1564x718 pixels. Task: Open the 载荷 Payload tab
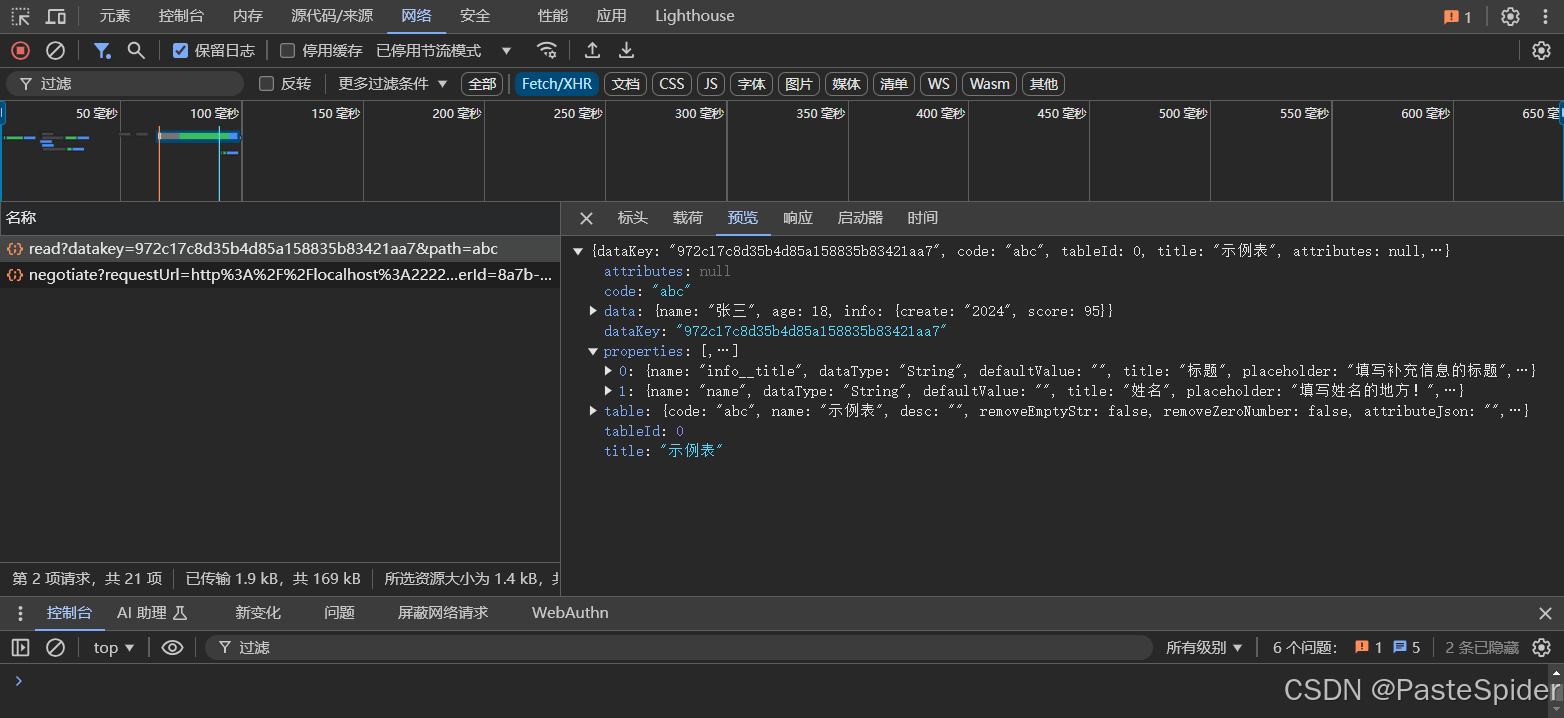(x=688, y=218)
